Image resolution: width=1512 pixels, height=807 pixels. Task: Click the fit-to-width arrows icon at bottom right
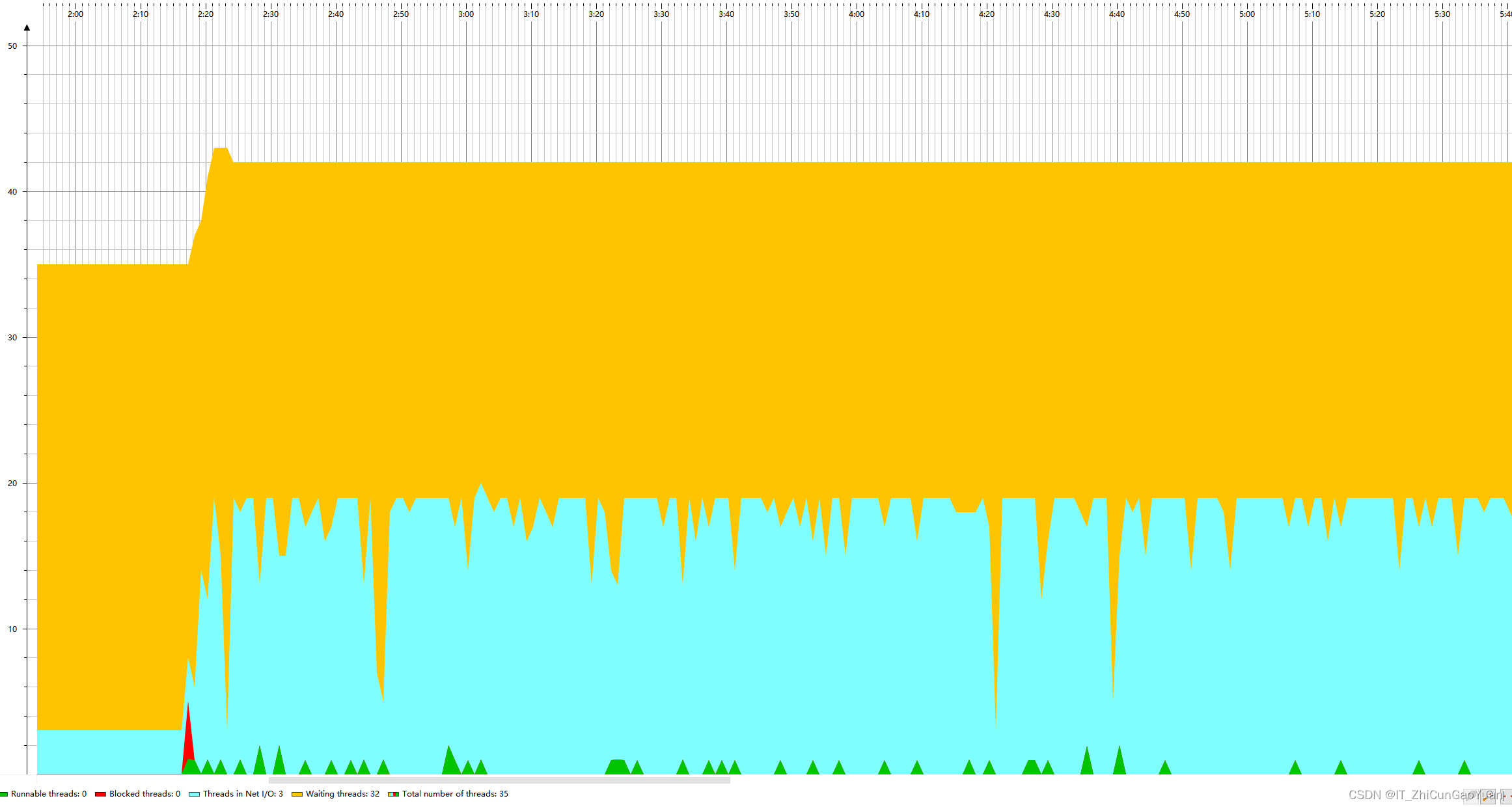pos(1506,797)
